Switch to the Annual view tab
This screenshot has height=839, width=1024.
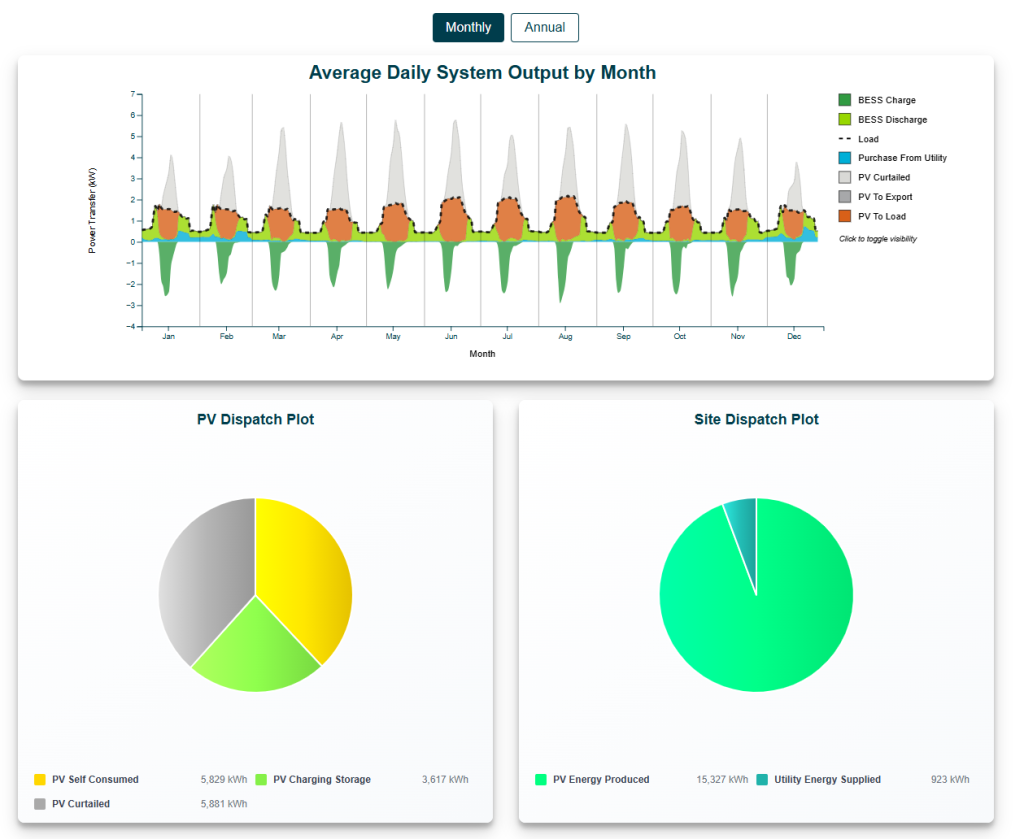(544, 28)
